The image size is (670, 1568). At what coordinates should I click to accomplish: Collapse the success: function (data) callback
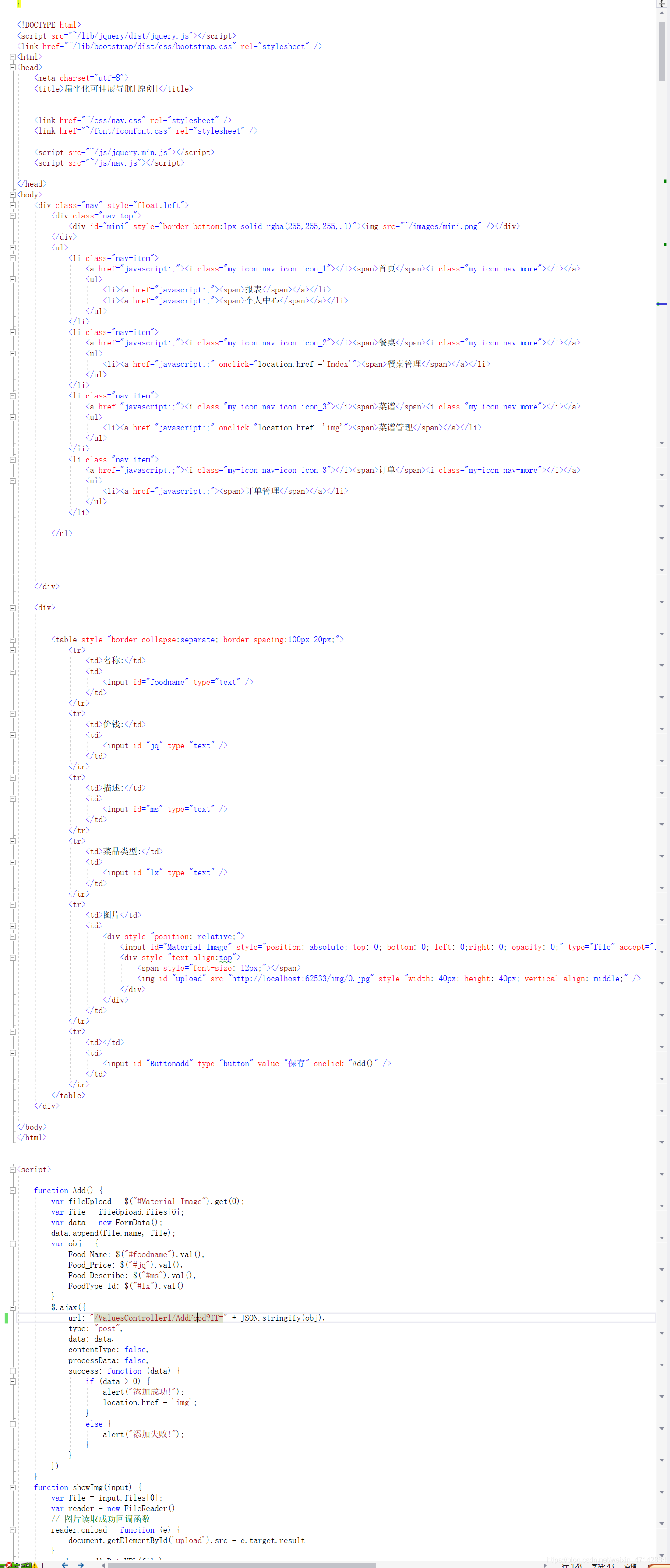tap(12, 1371)
